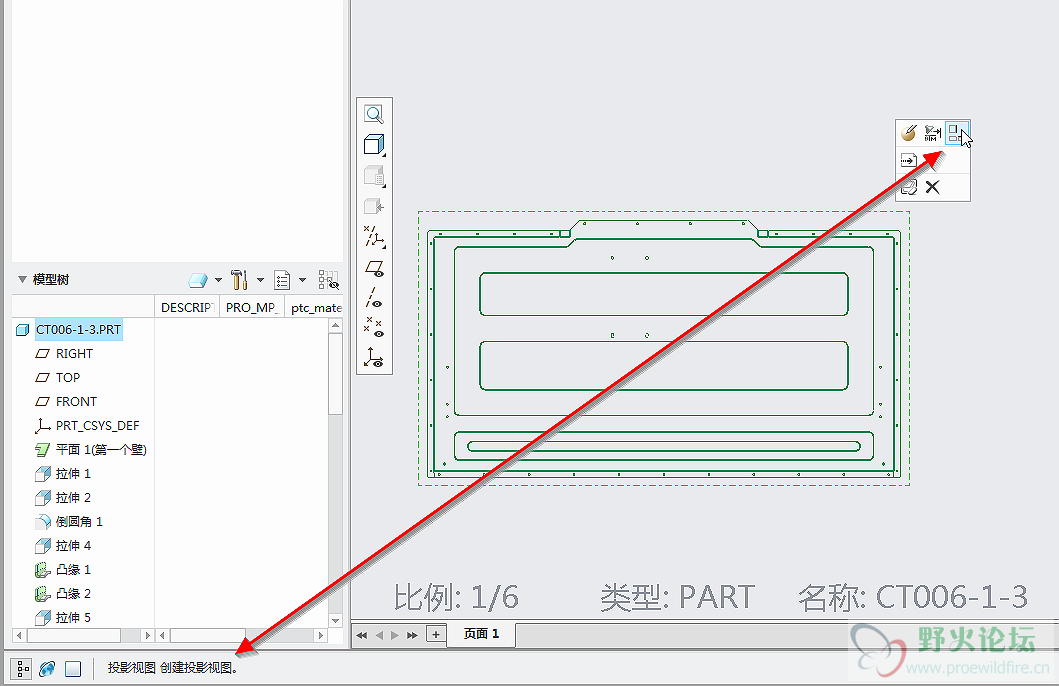Toggle the embedded browser status icon
This screenshot has width=1059, height=686.
(x=47, y=668)
